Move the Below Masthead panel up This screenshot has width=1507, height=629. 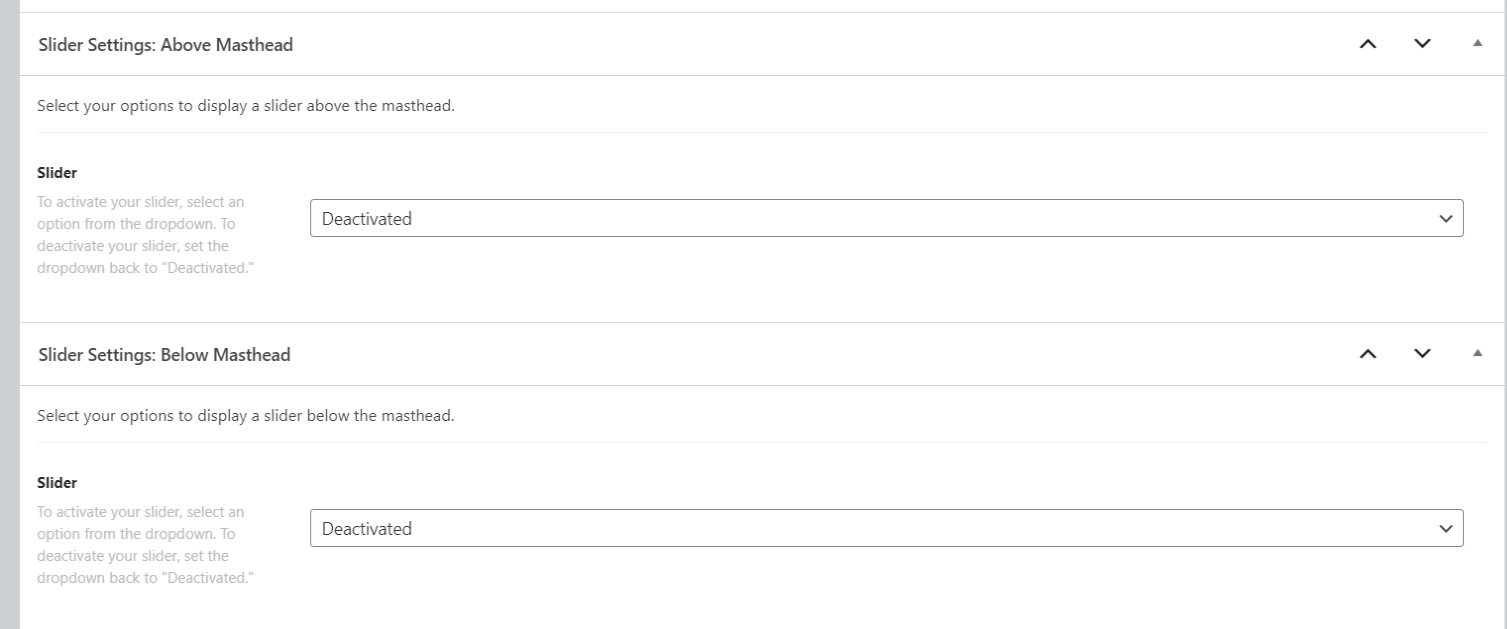(1368, 354)
